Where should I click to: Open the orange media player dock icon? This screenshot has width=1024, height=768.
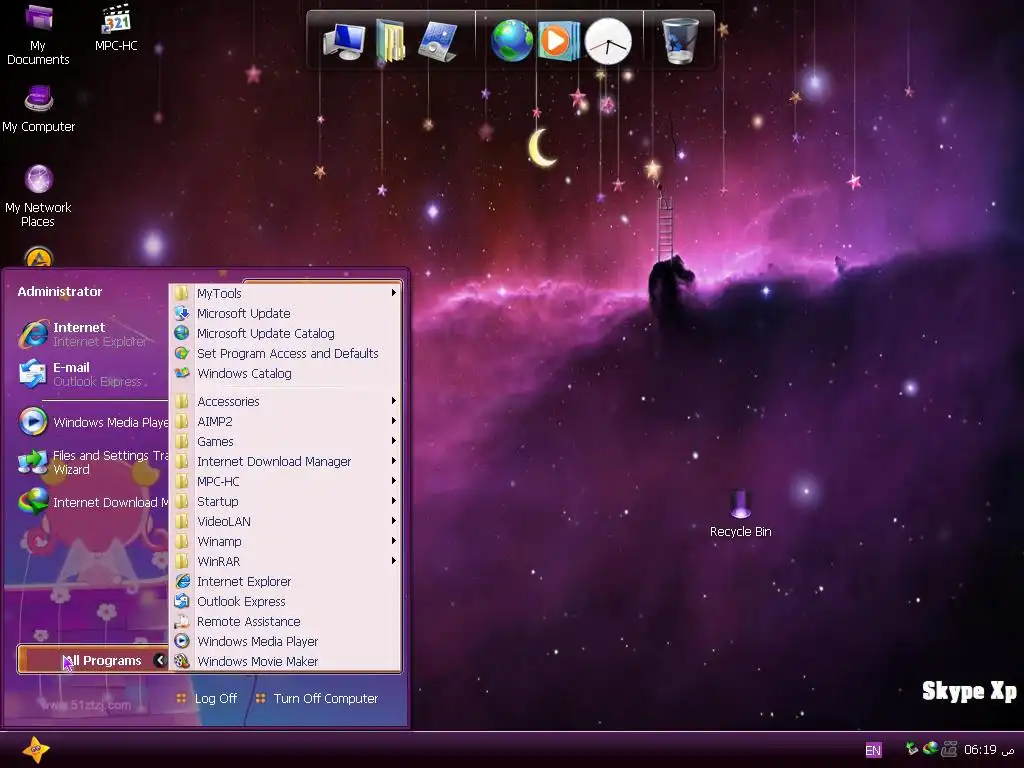558,41
